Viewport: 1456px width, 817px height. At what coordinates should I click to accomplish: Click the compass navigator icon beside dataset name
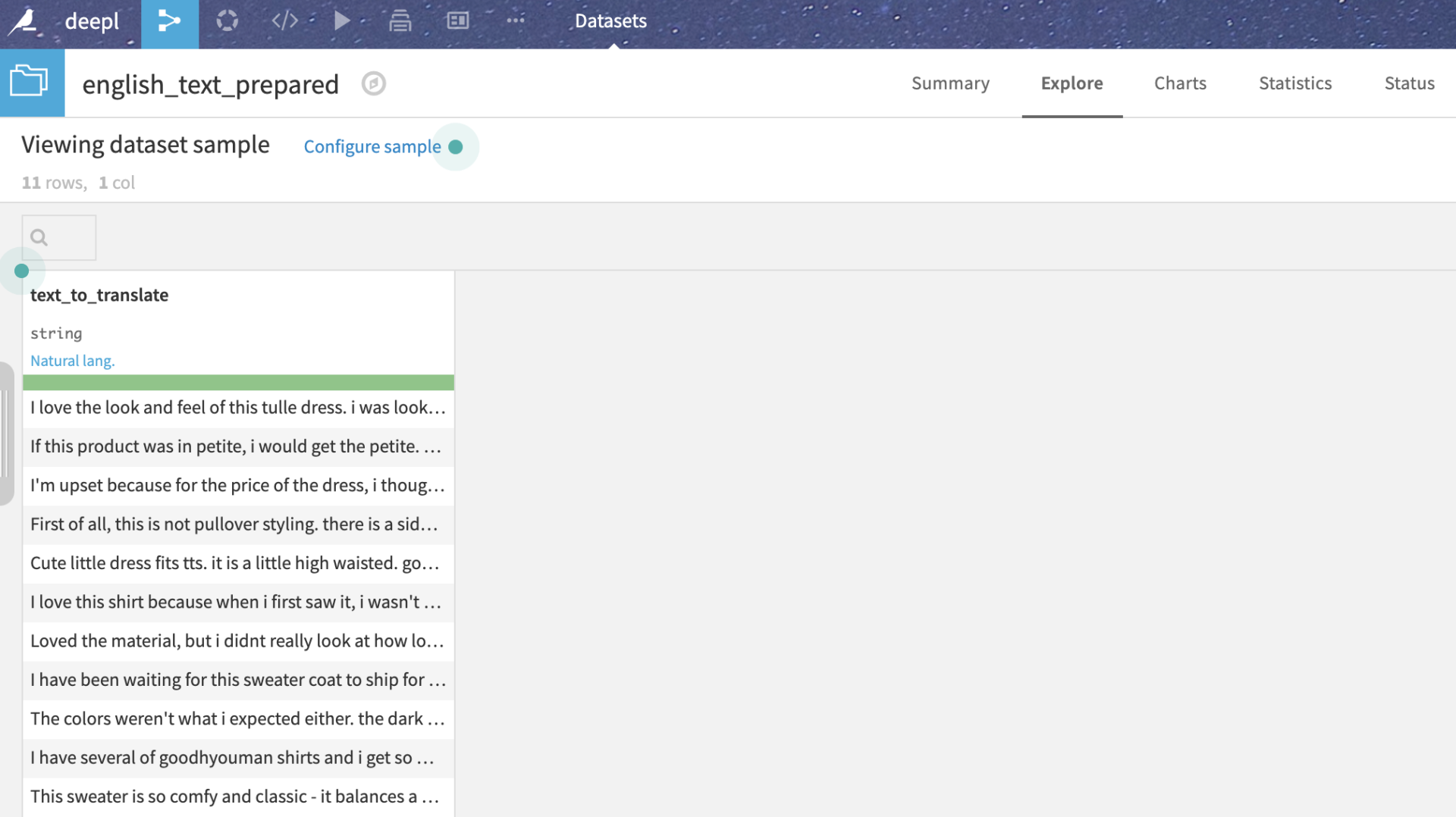pyautogui.click(x=373, y=83)
